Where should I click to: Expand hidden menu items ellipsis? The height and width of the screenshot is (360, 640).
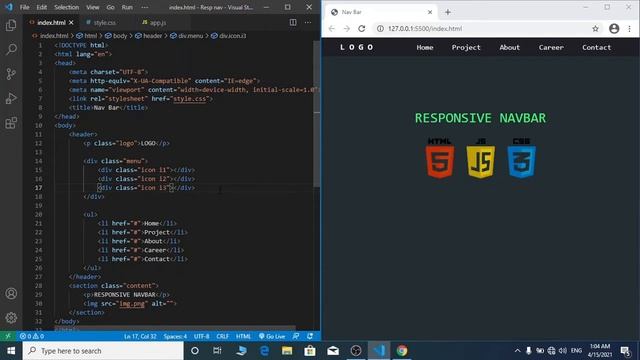(144, 7)
